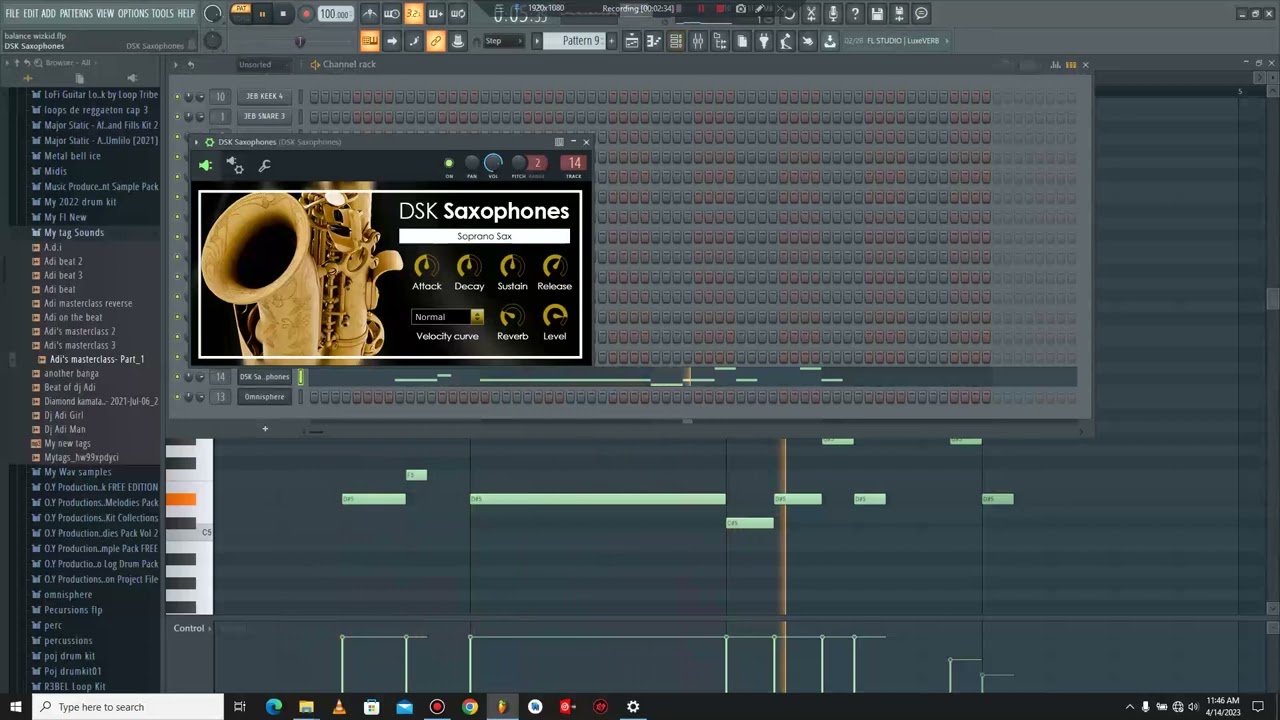Open the OPTIONS menu

coord(133,13)
